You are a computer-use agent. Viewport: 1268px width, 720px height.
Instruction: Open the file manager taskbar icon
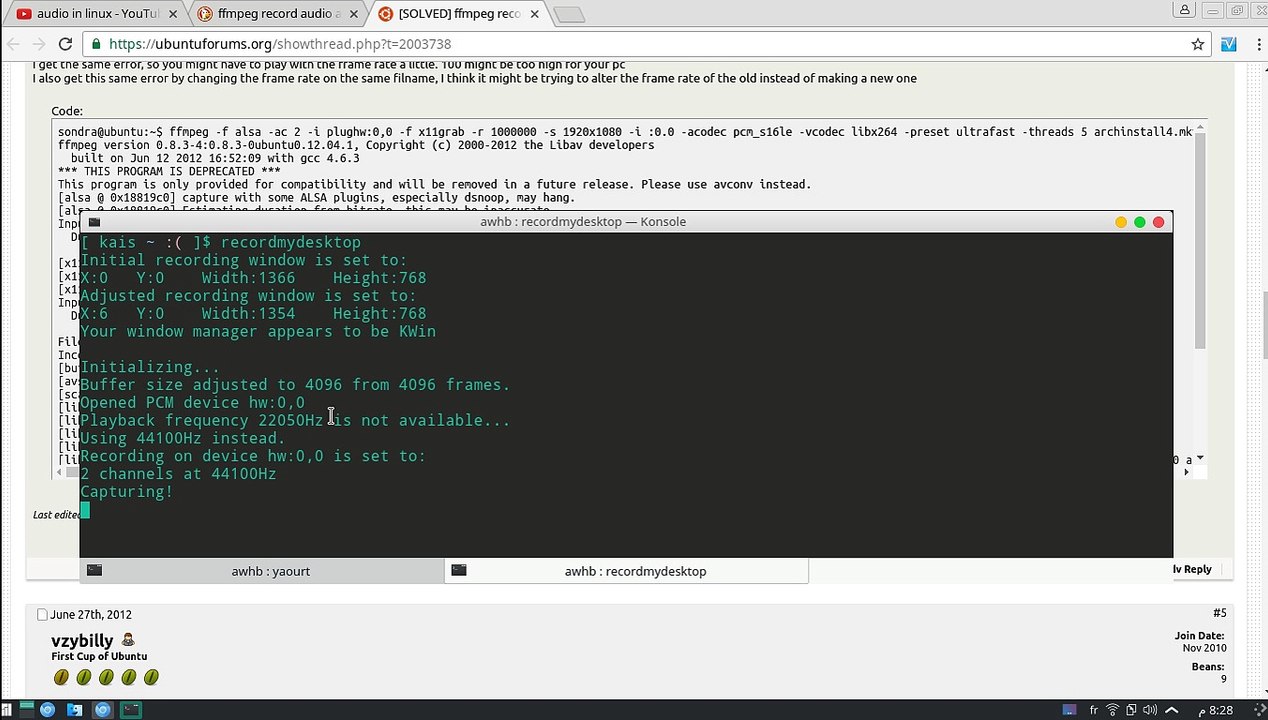tap(74, 710)
